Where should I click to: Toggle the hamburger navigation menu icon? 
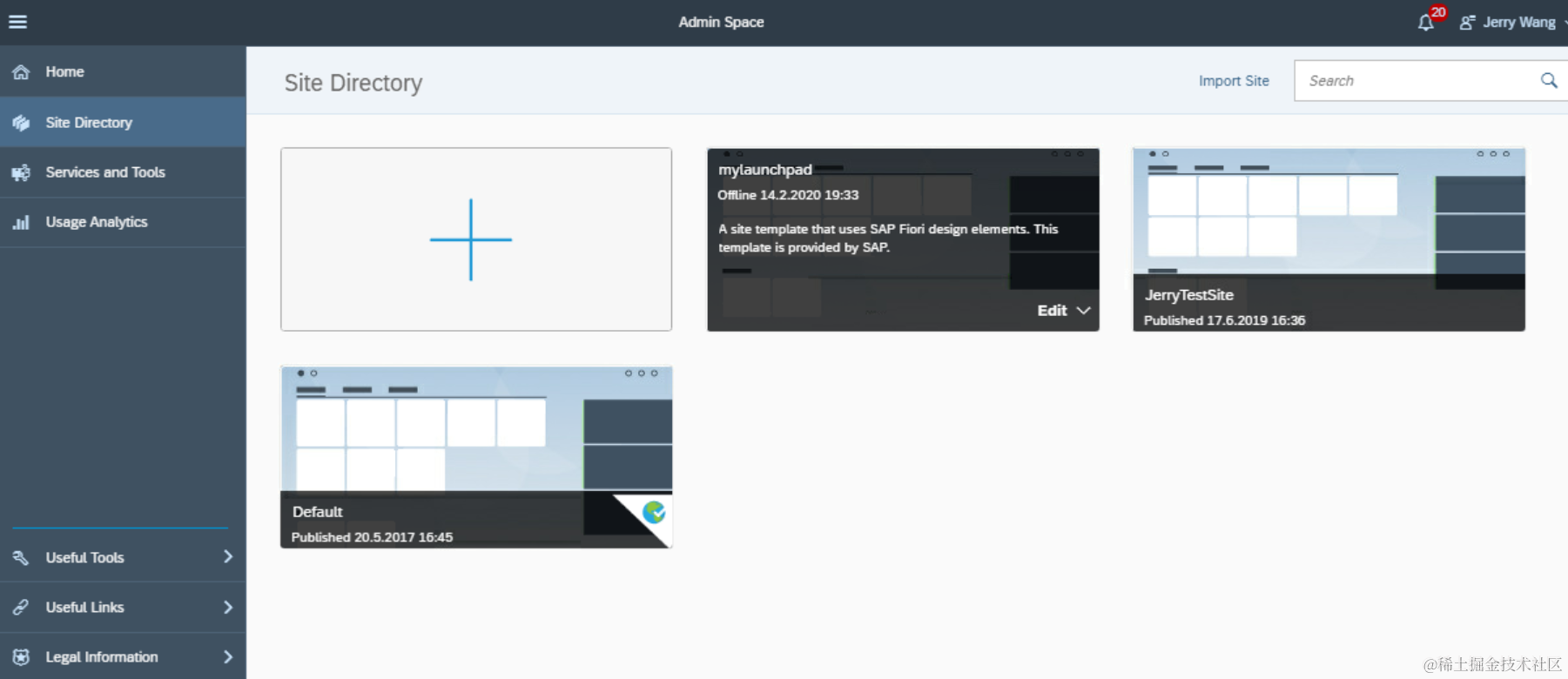click(17, 22)
